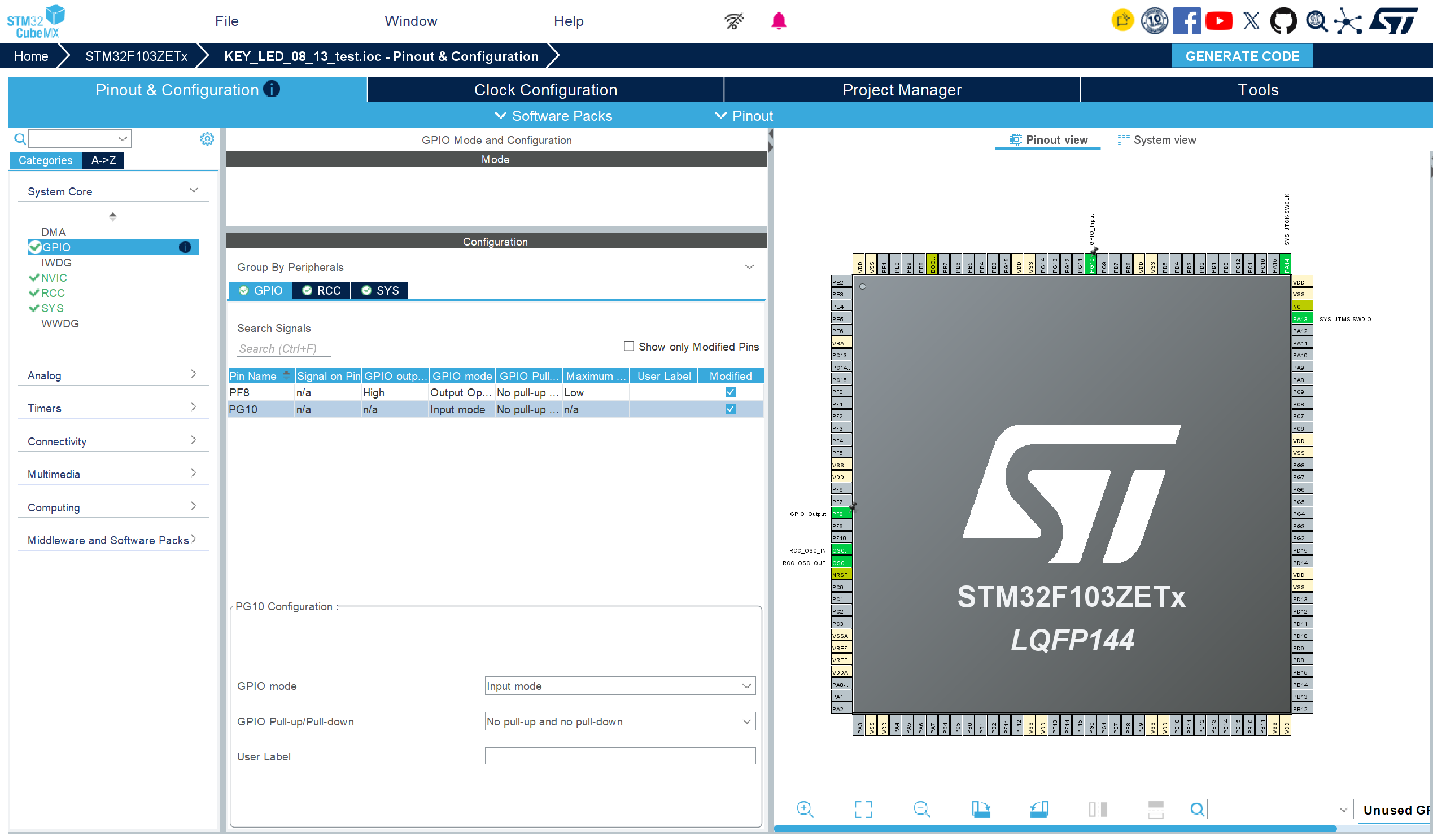The height and width of the screenshot is (840, 1433).
Task: Click the pin search magnifier icon
Action: (1197, 810)
